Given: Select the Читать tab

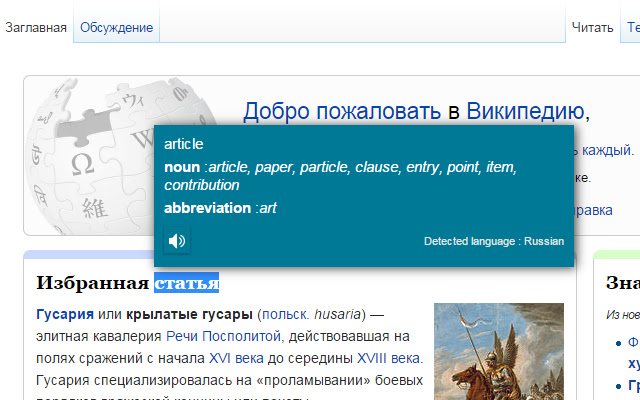Looking at the screenshot, I should [591, 28].
